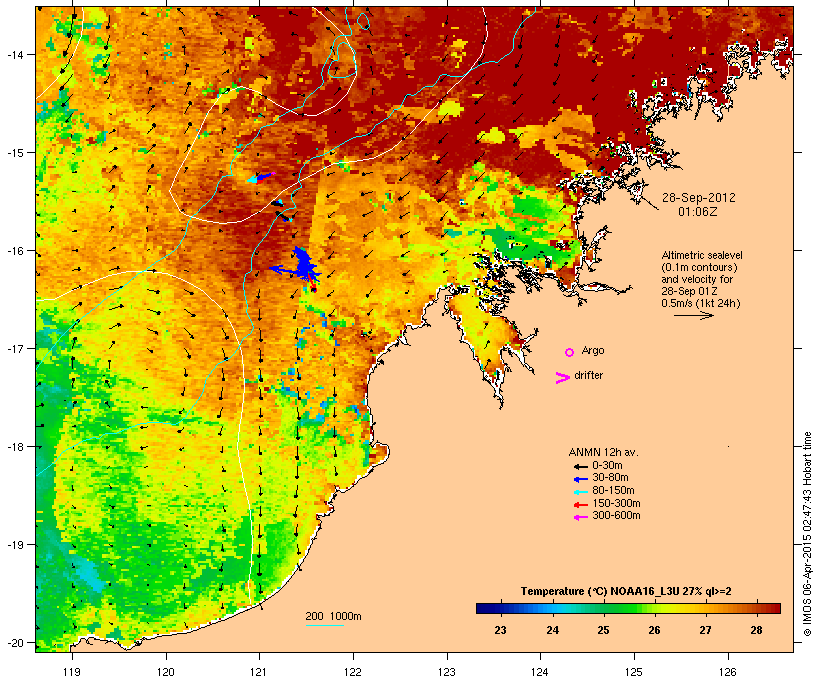Click the red 150-300m arrow icon
Viewport: 820px width, 680px height.
click(x=580, y=505)
